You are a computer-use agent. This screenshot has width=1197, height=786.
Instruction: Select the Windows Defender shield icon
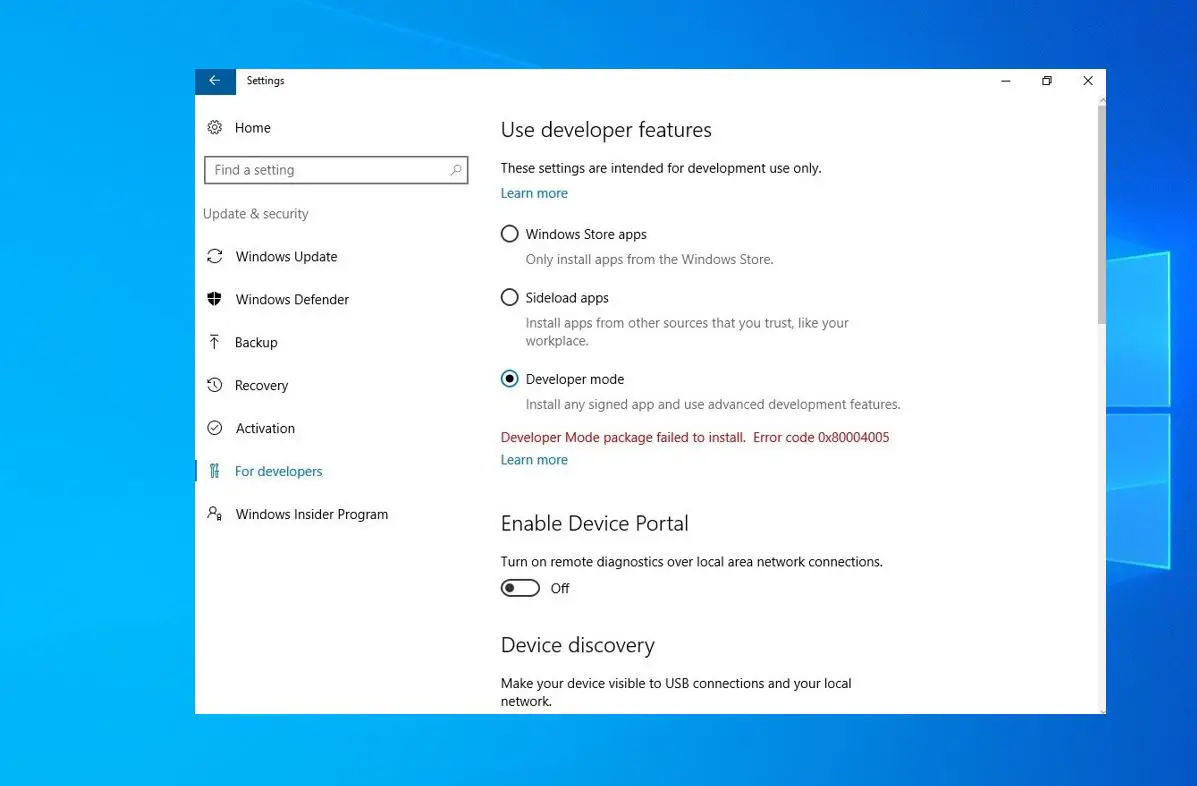(x=215, y=299)
